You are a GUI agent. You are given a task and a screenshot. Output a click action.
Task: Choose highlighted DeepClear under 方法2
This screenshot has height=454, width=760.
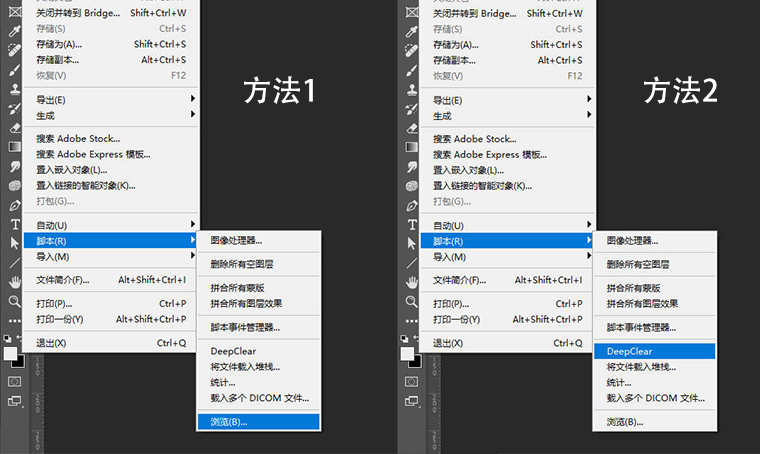click(x=653, y=351)
